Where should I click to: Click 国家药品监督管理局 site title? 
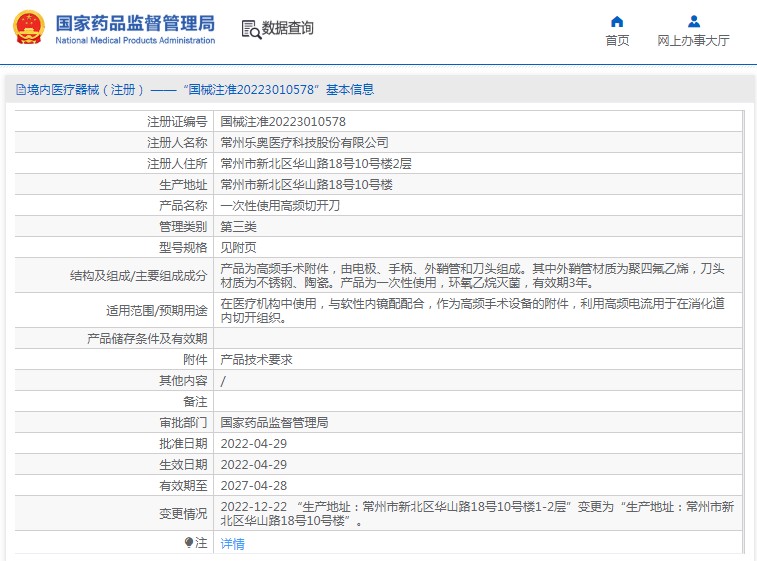135,23
